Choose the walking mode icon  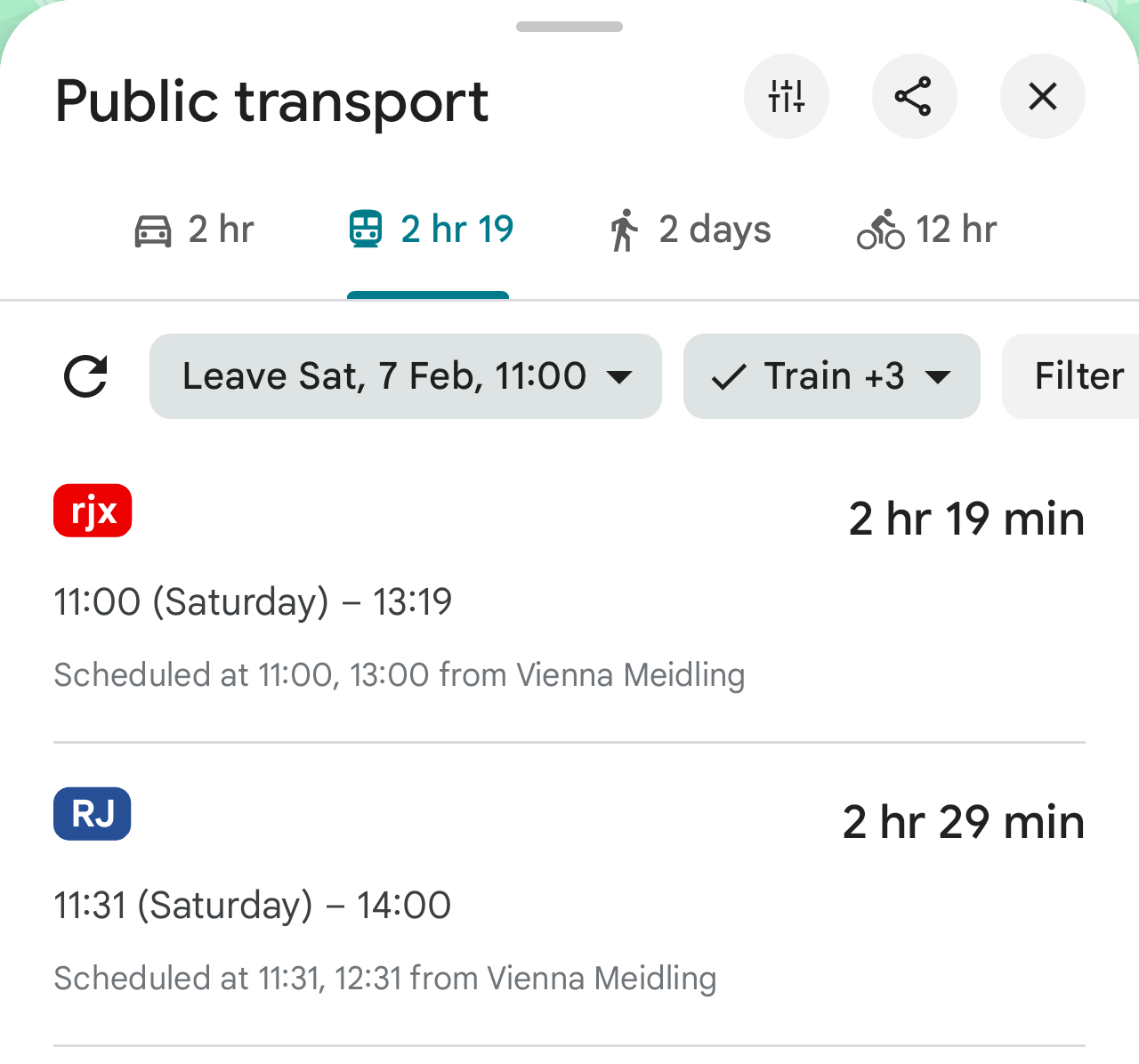[623, 229]
